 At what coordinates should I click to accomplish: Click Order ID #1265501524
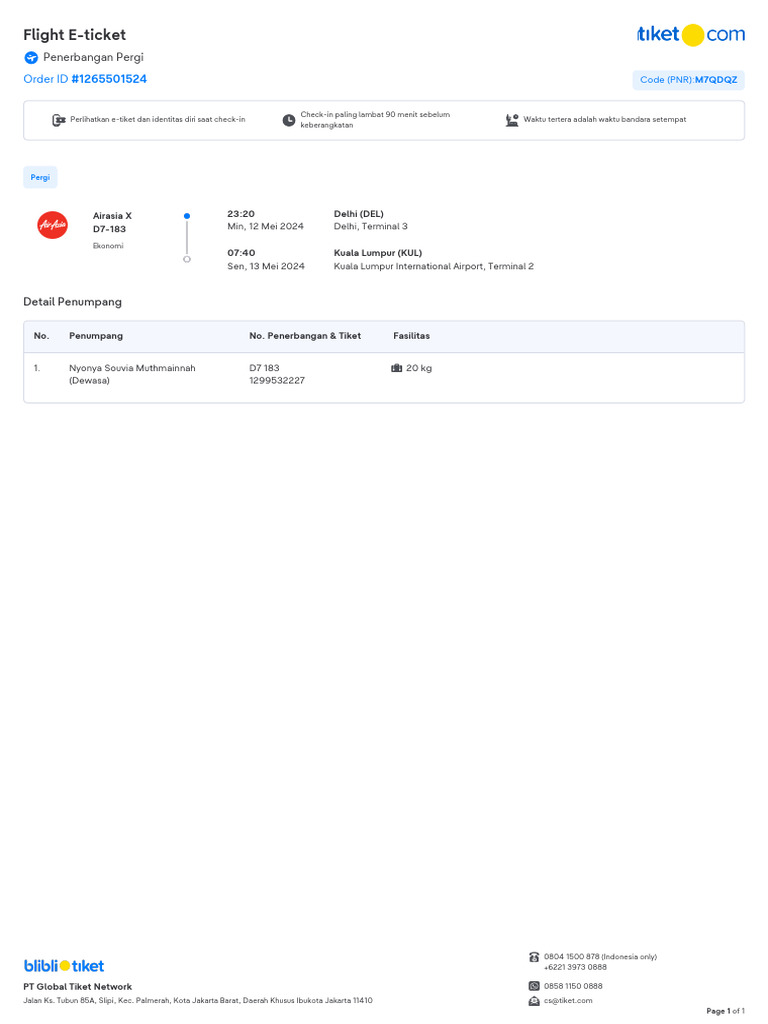[85, 79]
